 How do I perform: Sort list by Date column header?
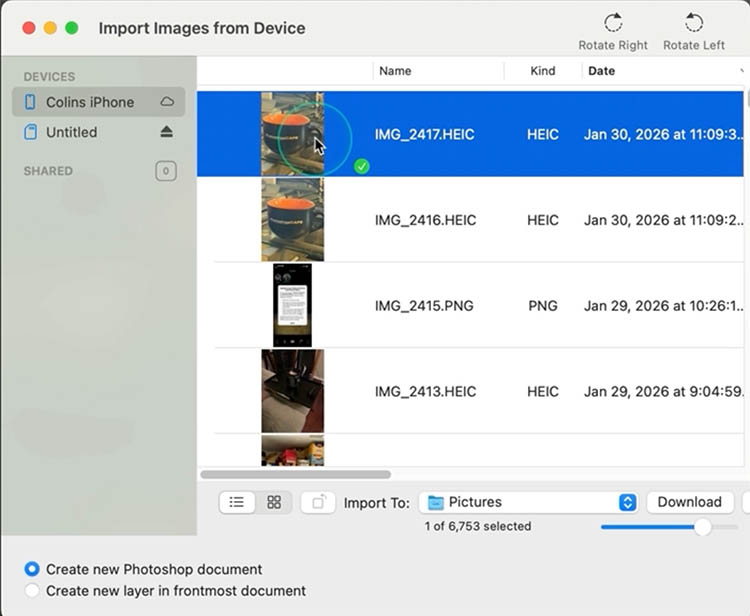click(602, 71)
